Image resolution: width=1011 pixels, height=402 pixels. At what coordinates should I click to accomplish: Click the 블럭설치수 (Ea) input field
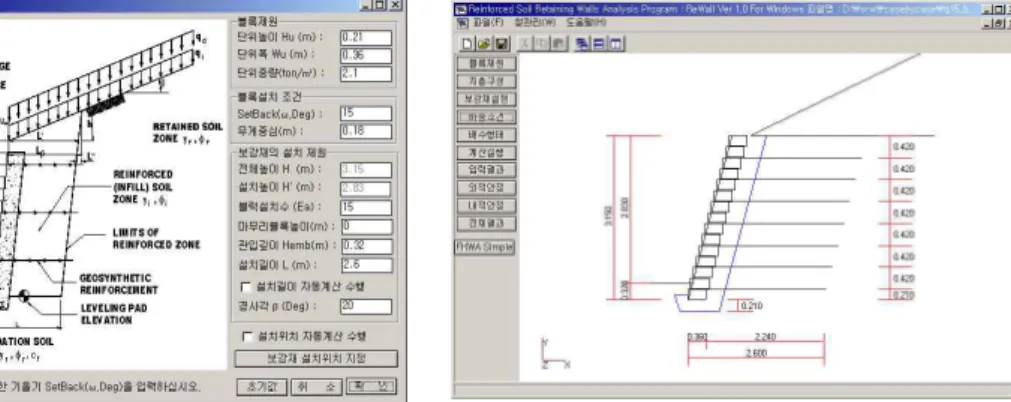[x=366, y=208]
